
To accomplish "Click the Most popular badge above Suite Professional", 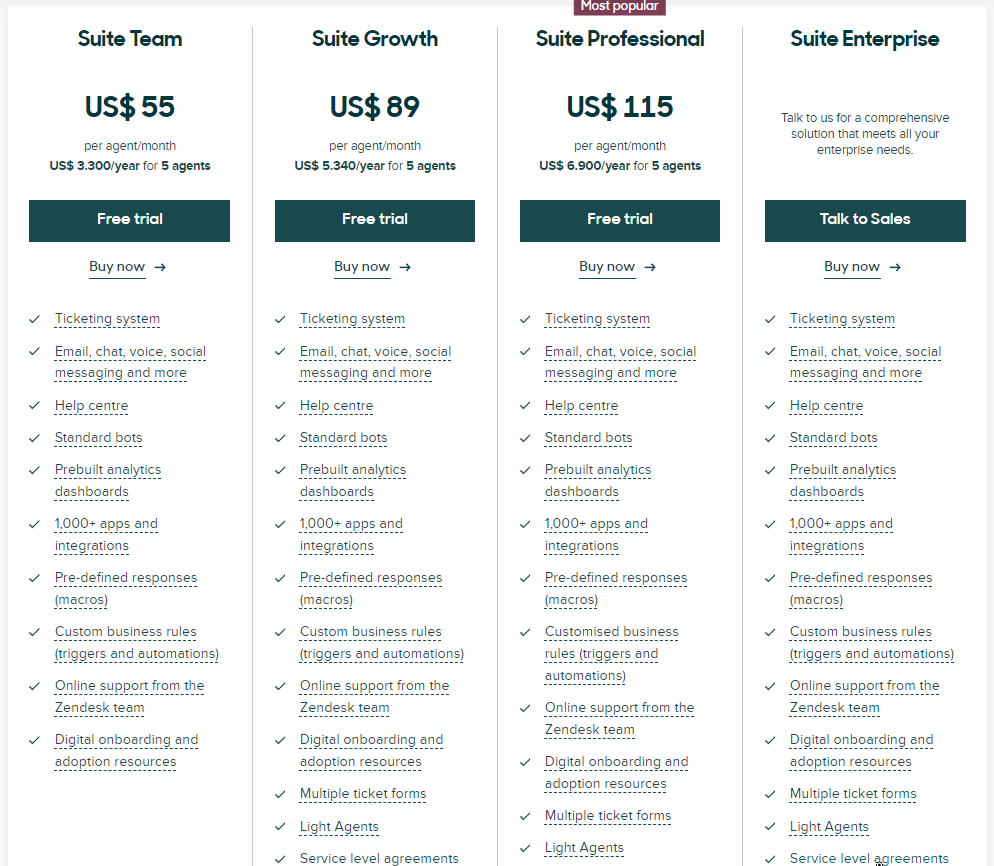I will tap(620, 7).
